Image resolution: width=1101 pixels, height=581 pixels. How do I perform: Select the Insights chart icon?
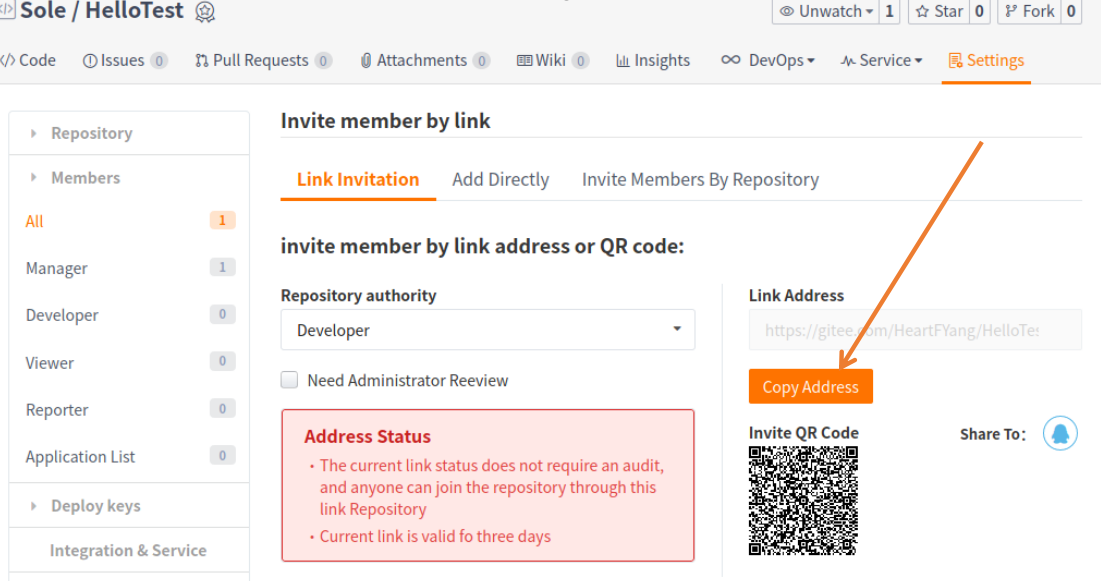tap(621, 59)
